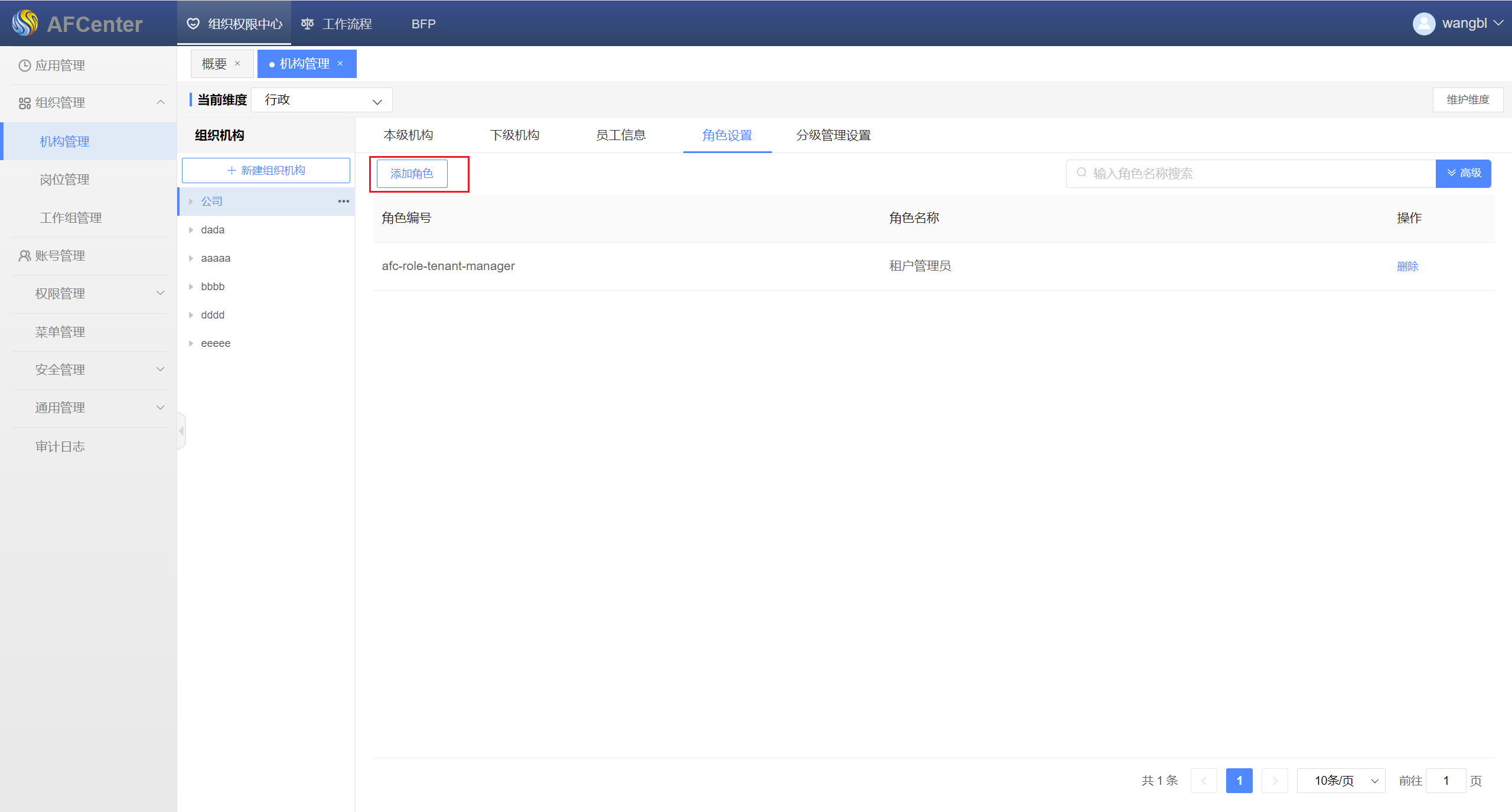Open 机构管理 in the sidebar
Screen dimensions: 1512x812
pyautogui.click(x=89, y=141)
